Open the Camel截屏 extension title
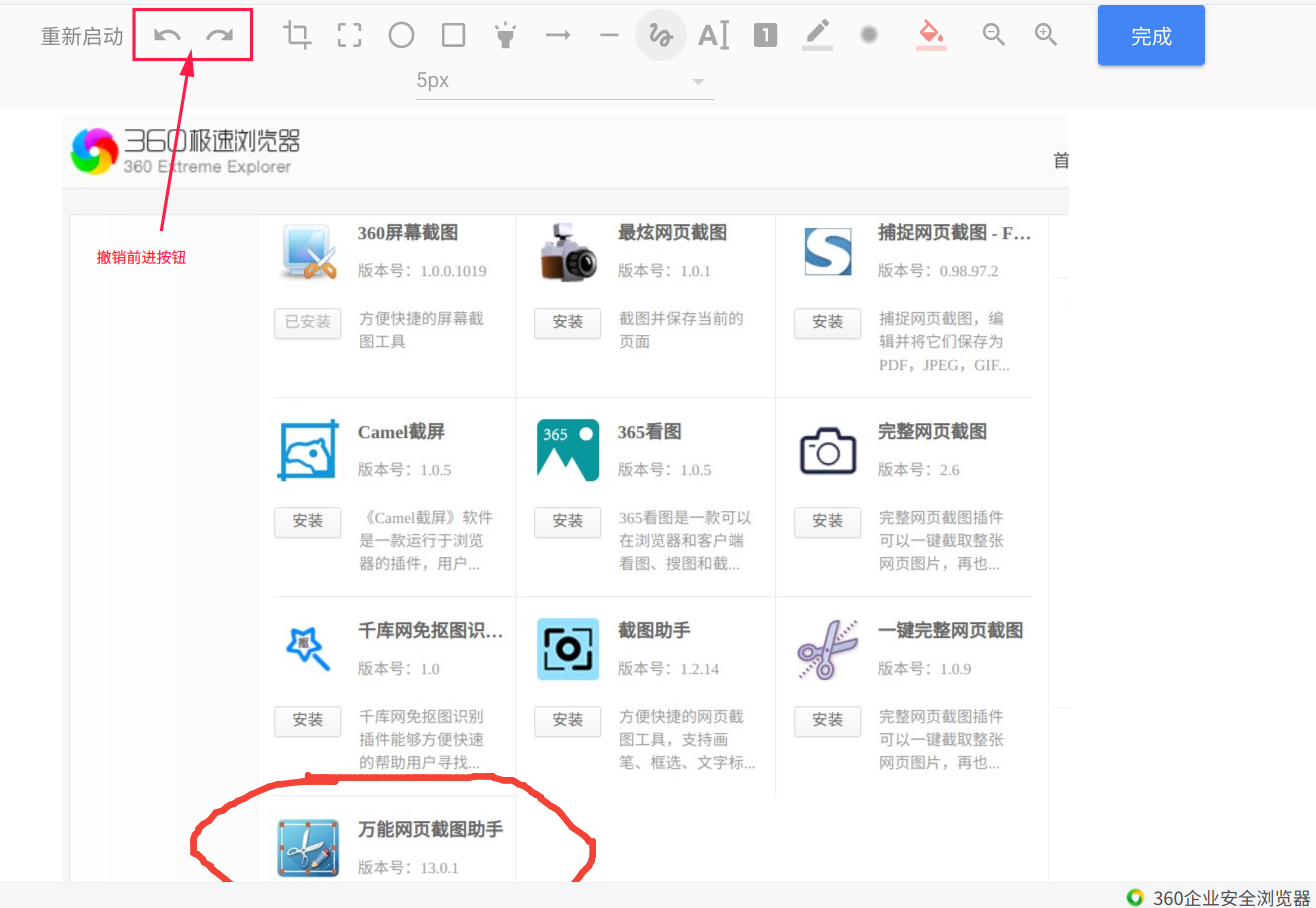Image resolution: width=1316 pixels, height=908 pixels. [x=401, y=432]
